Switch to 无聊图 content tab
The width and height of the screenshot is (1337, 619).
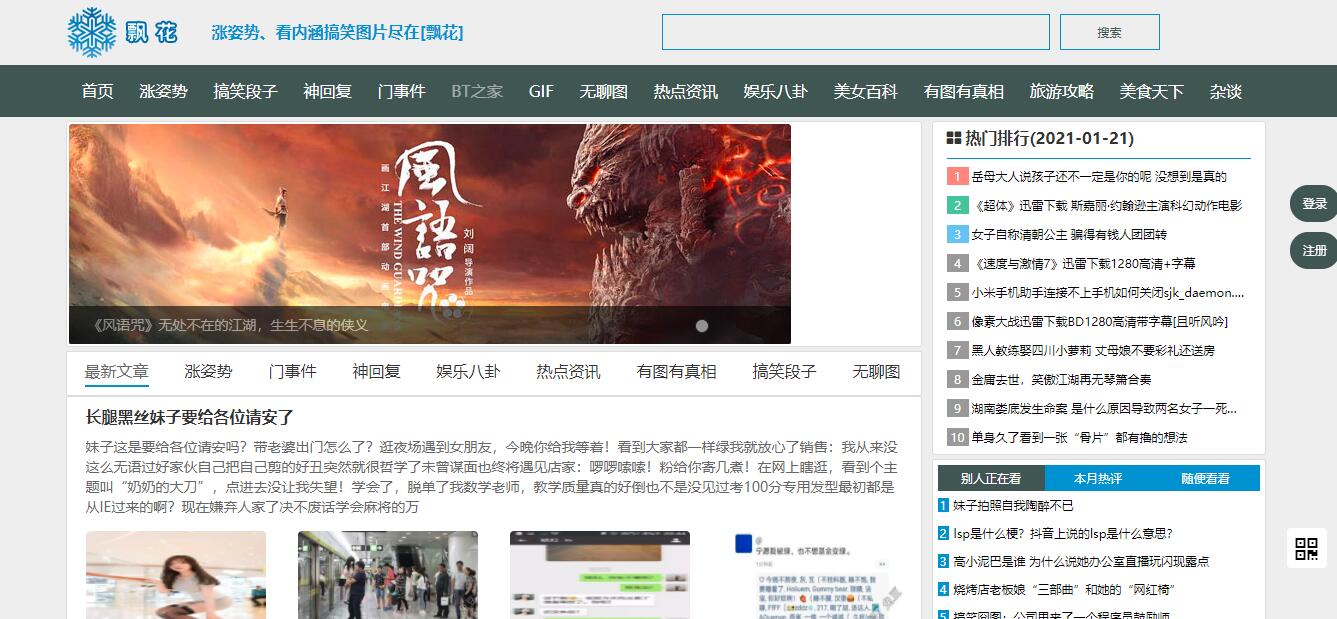coord(876,371)
